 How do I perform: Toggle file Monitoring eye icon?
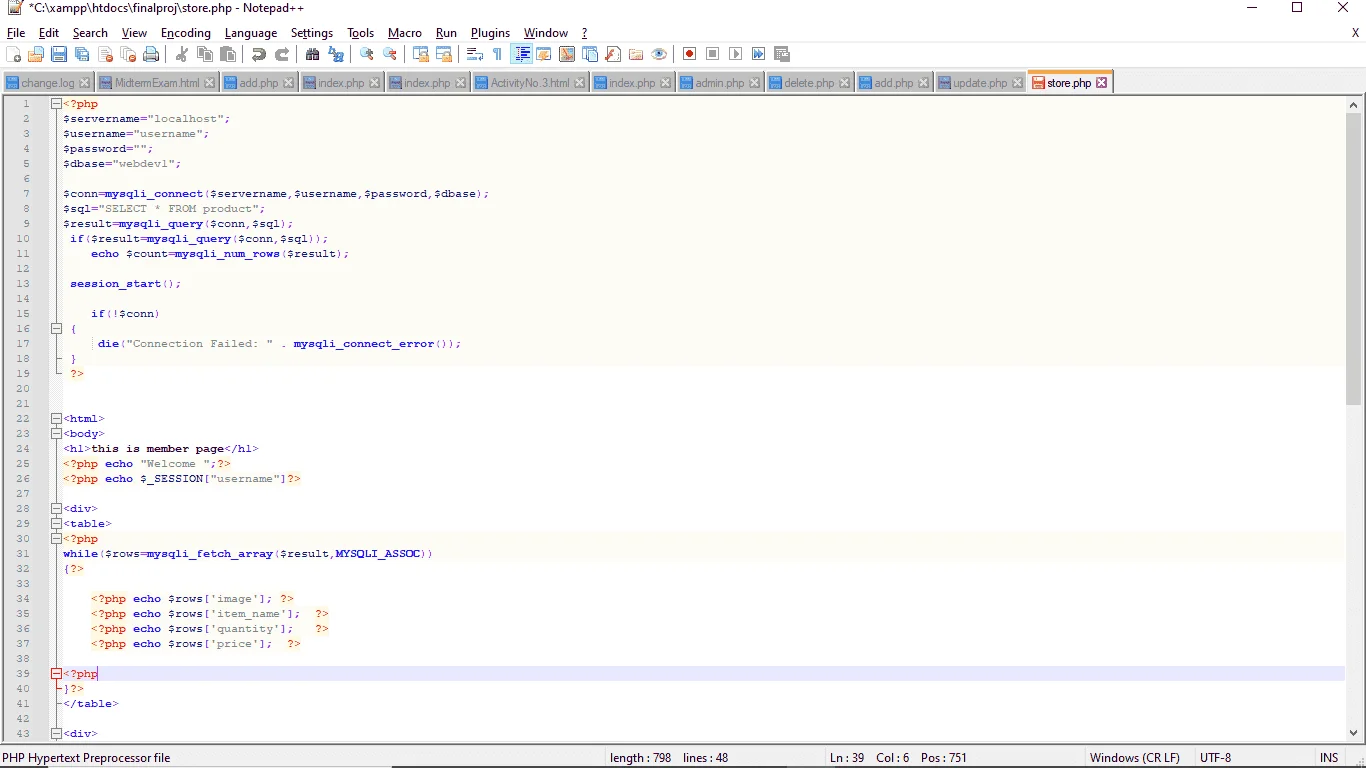[x=659, y=54]
